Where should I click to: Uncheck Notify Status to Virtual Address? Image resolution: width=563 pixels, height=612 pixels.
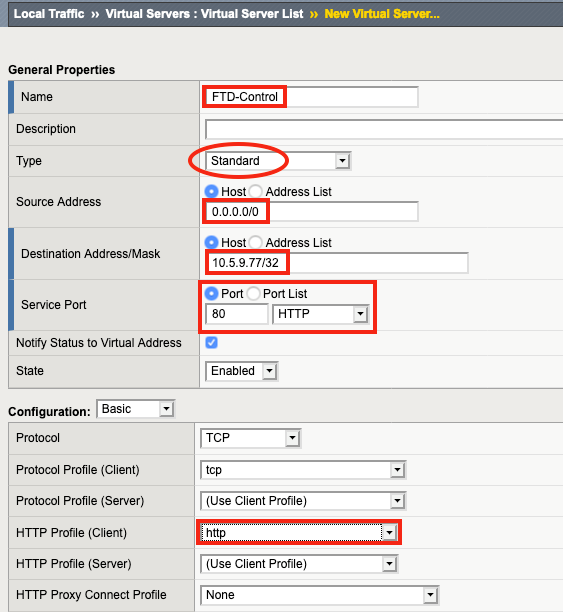[212, 343]
